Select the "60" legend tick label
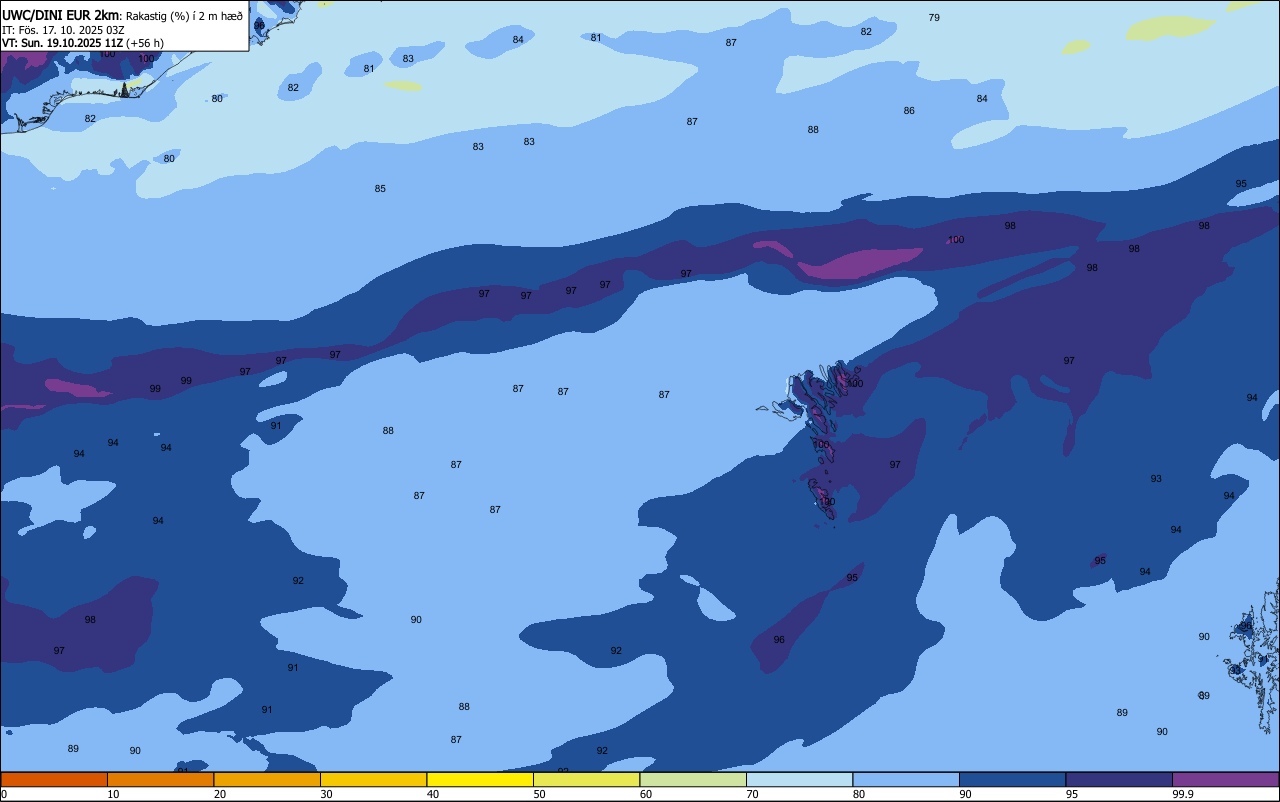 tap(646, 794)
